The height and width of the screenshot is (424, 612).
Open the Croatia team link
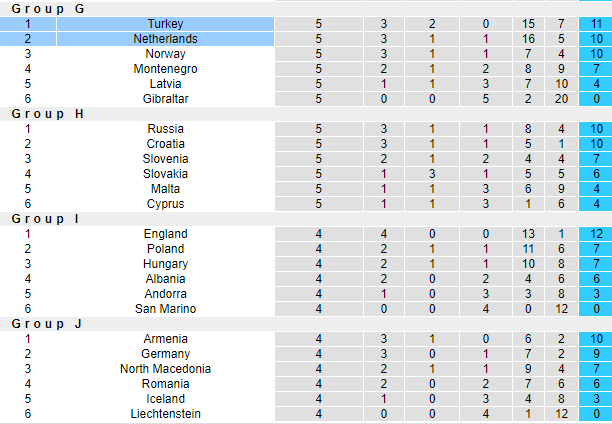click(x=165, y=144)
